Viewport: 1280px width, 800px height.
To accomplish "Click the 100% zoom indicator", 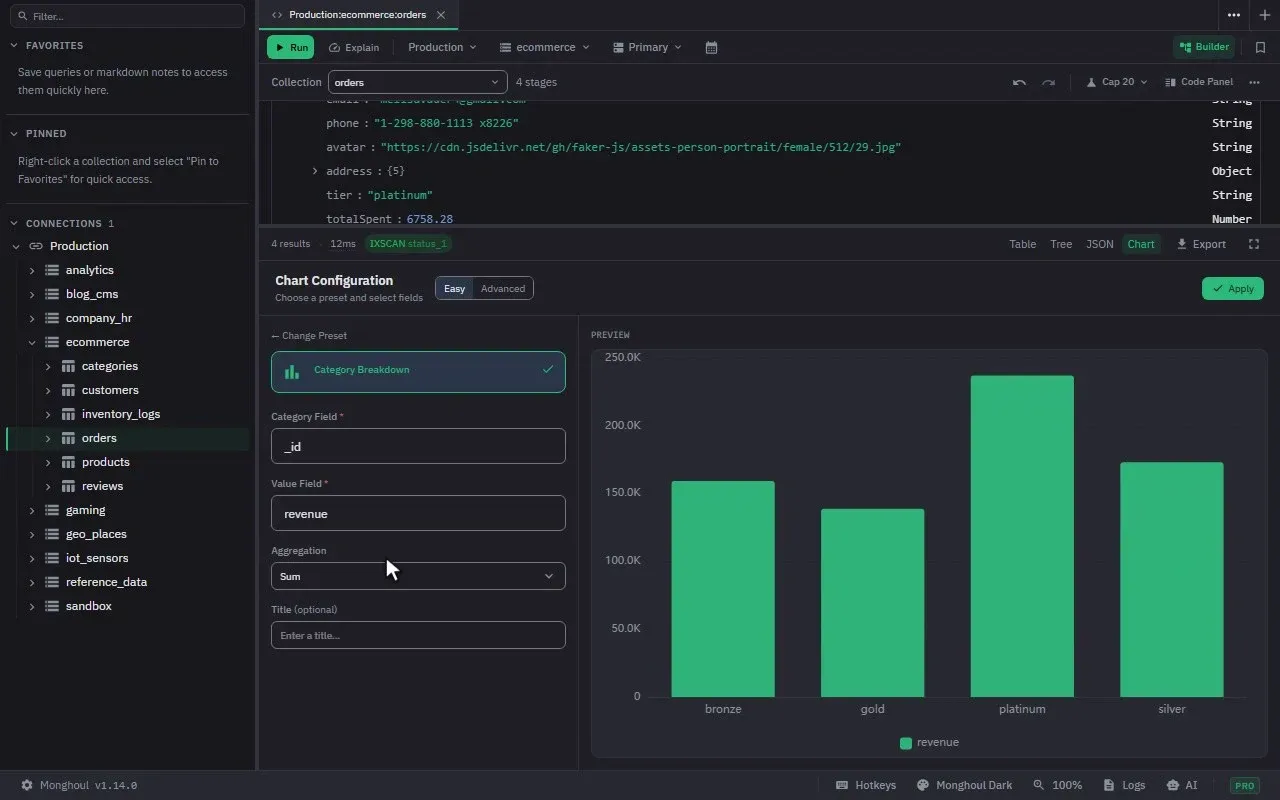I will [x=1057, y=785].
